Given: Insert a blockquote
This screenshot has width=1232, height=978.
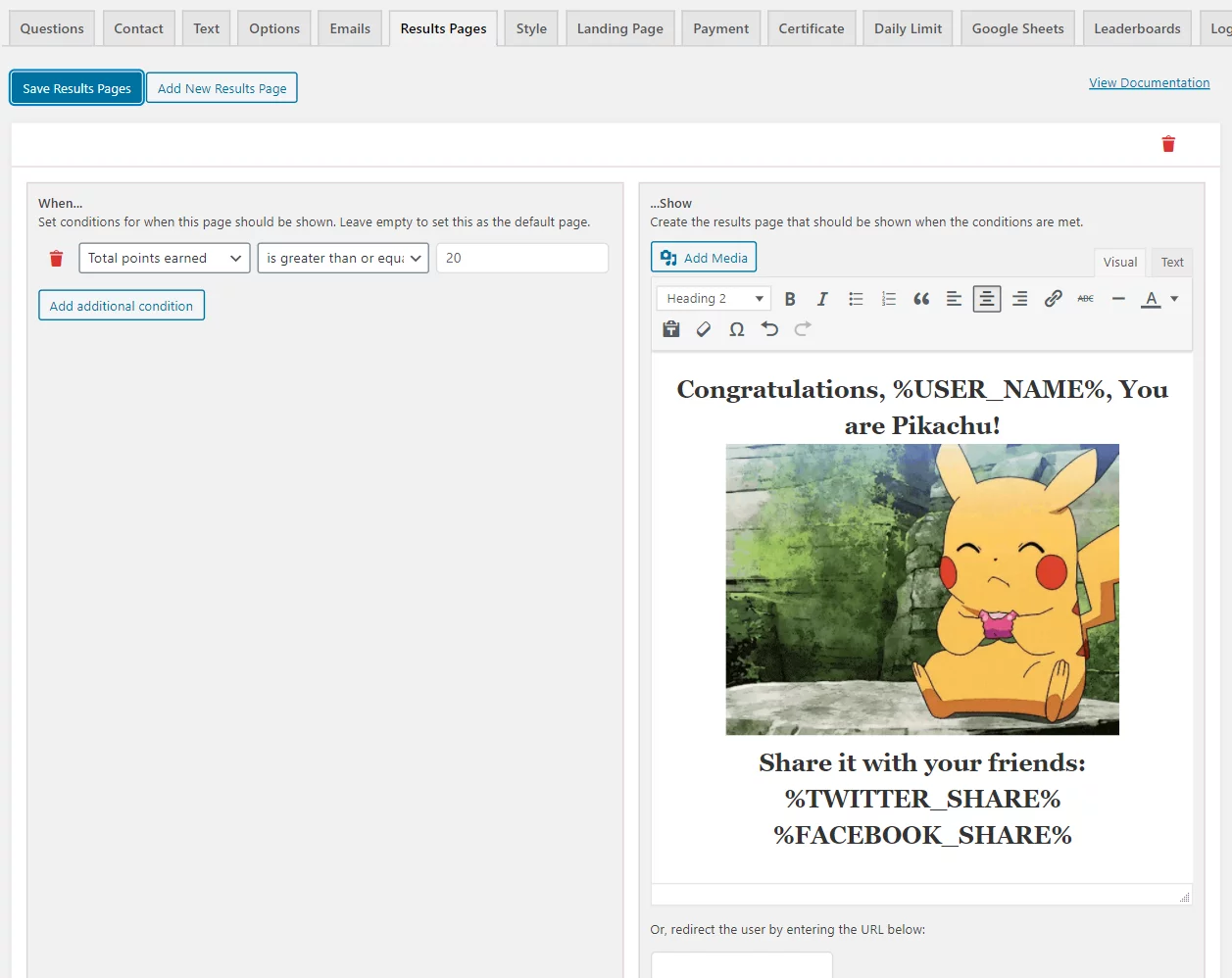Looking at the screenshot, I should pyautogui.click(x=921, y=298).
